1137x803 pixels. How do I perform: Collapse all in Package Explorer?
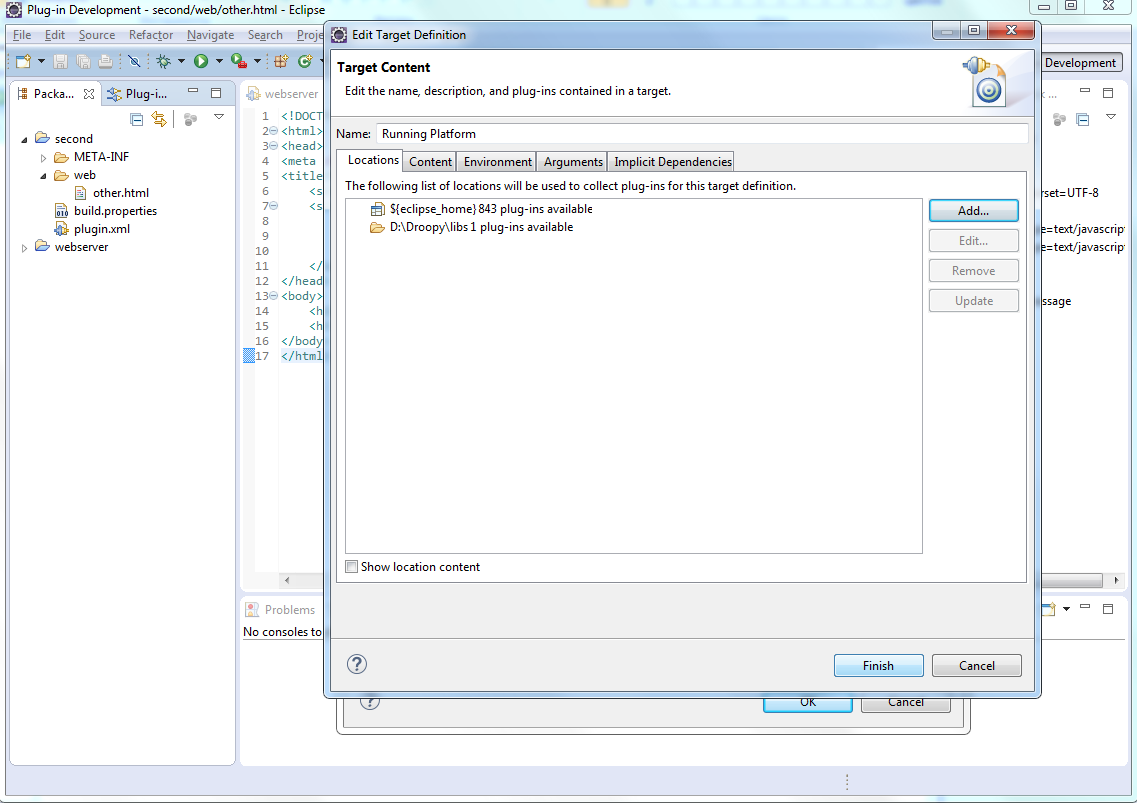[x=136, y=119]
